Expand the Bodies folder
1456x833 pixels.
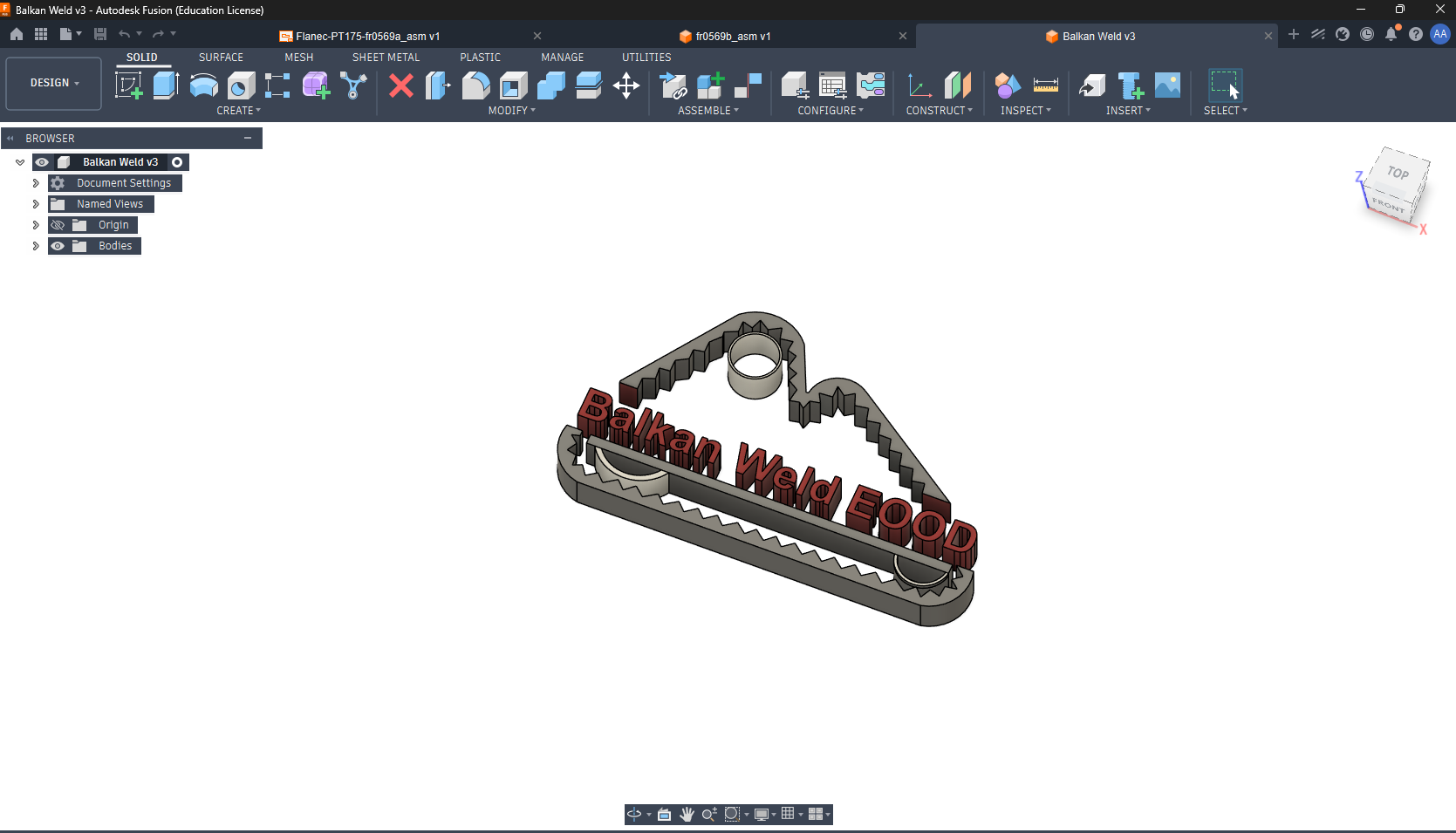point(36,246)
